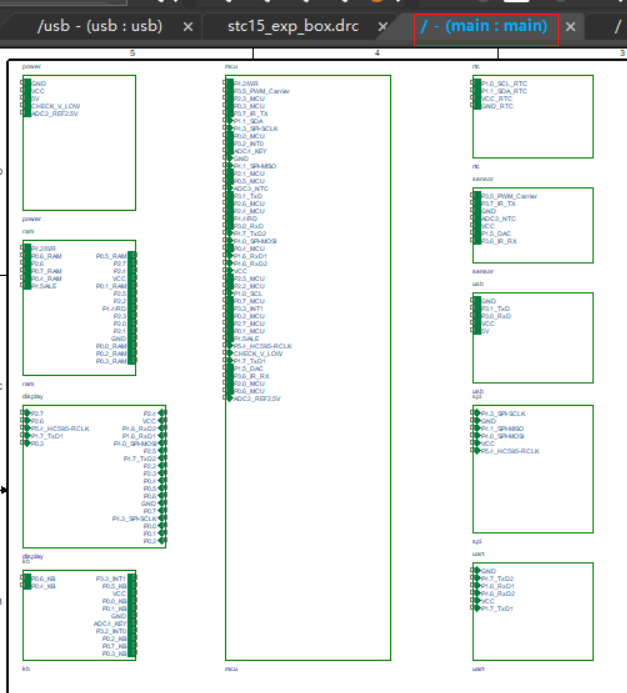Click the P0.5_KB pin label
Screen dimensions: 627x693
pos(114,586)
